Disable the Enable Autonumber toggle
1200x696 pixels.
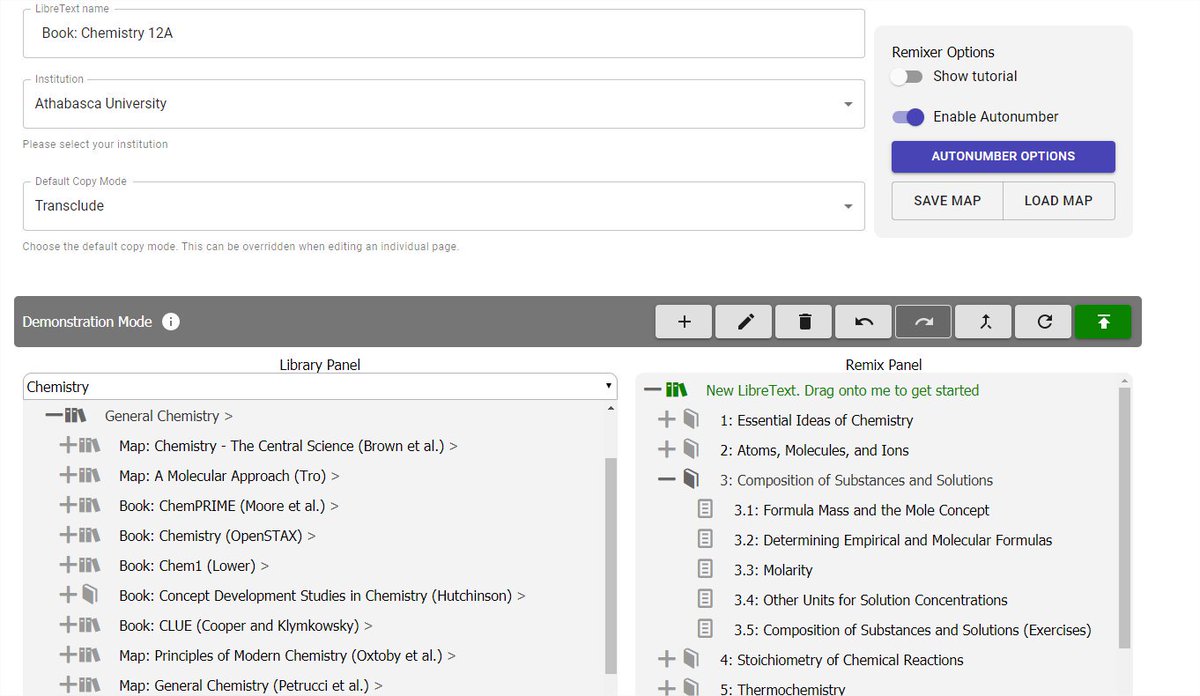tap(907, 117)
